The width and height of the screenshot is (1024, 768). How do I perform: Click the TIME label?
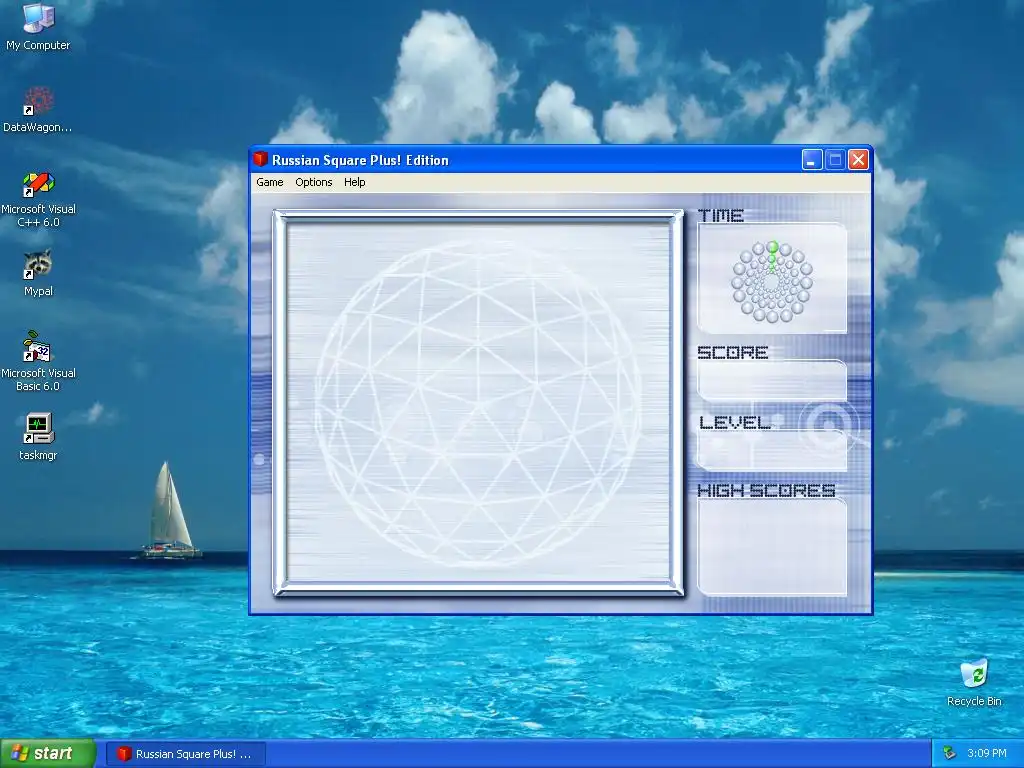[720, 216]
